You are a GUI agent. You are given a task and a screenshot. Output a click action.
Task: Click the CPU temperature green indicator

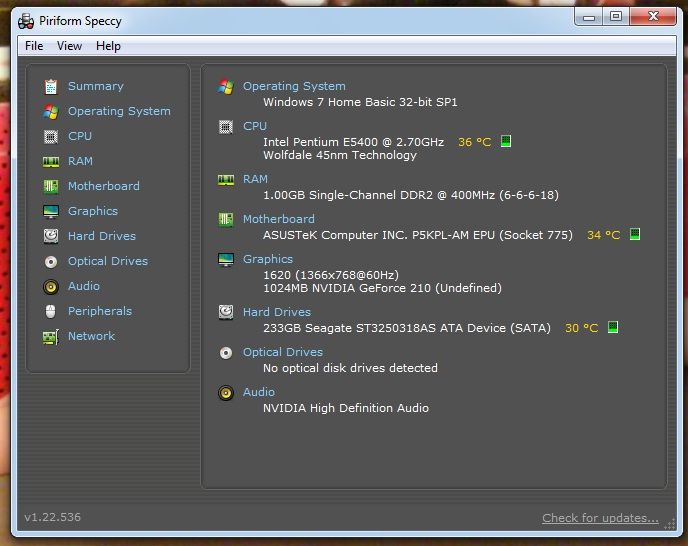tap(506, 142)
